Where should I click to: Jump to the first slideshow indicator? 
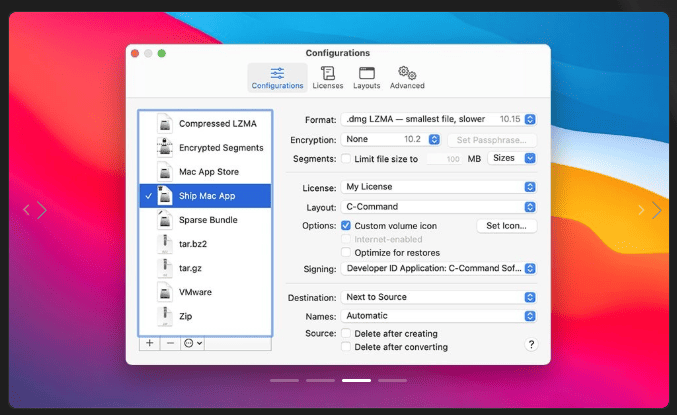(285, 380)
